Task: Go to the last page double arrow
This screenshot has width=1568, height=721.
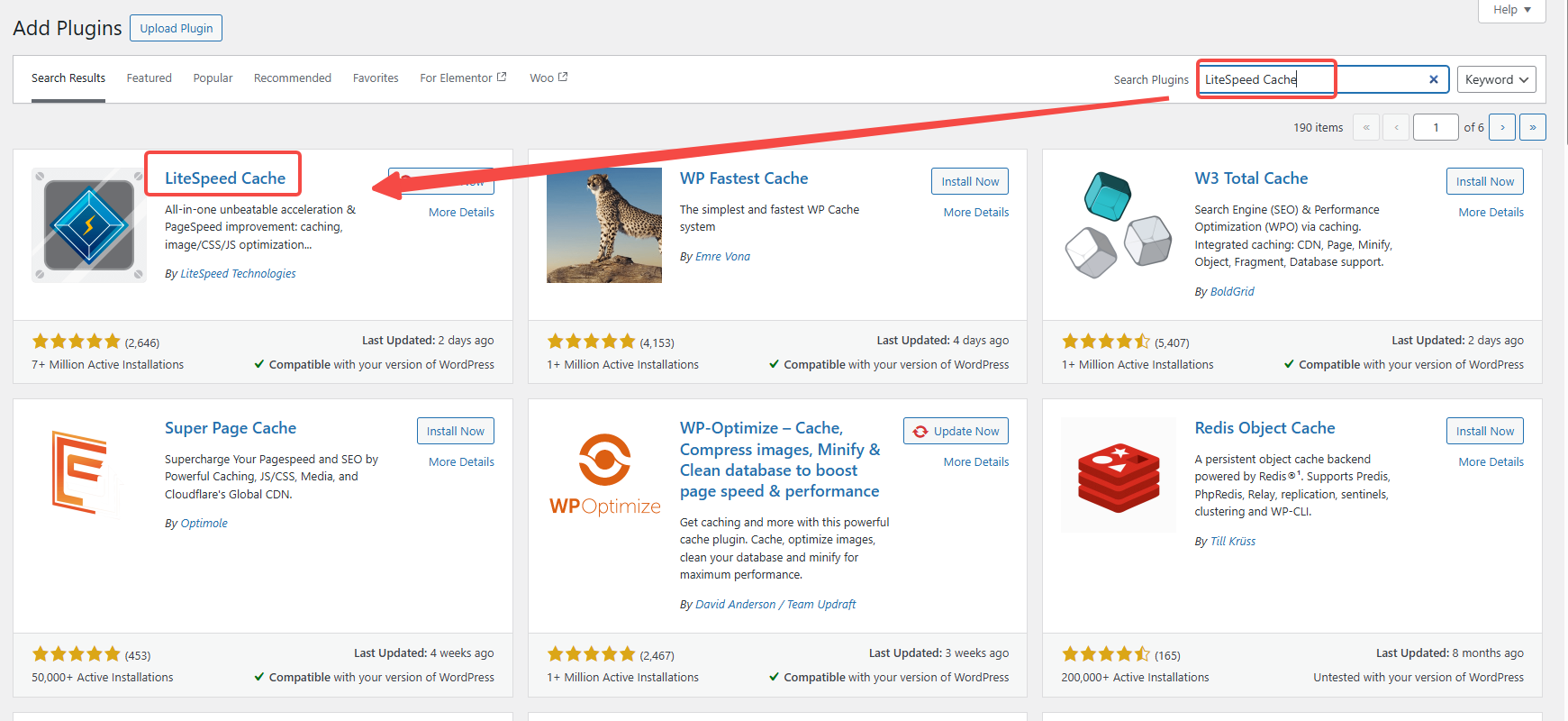Action: pos(1533,127)
